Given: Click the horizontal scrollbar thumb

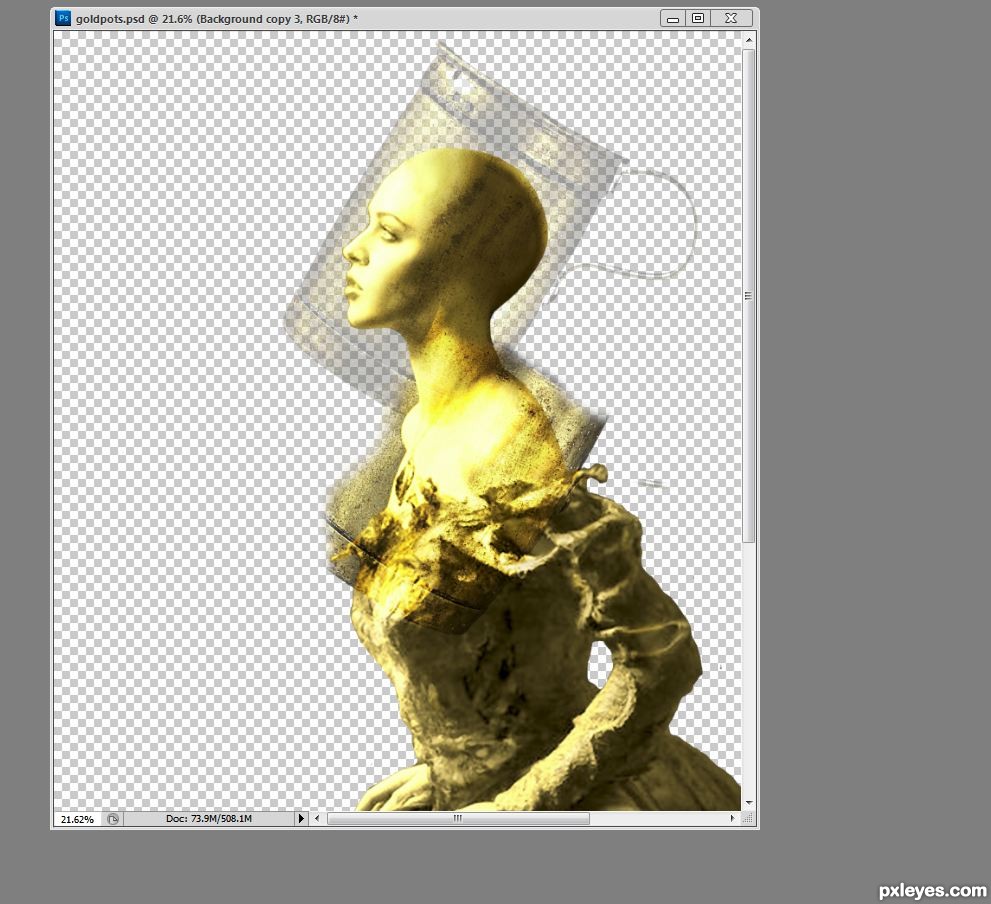Looking at the screenshot, I should coord(458,819).
